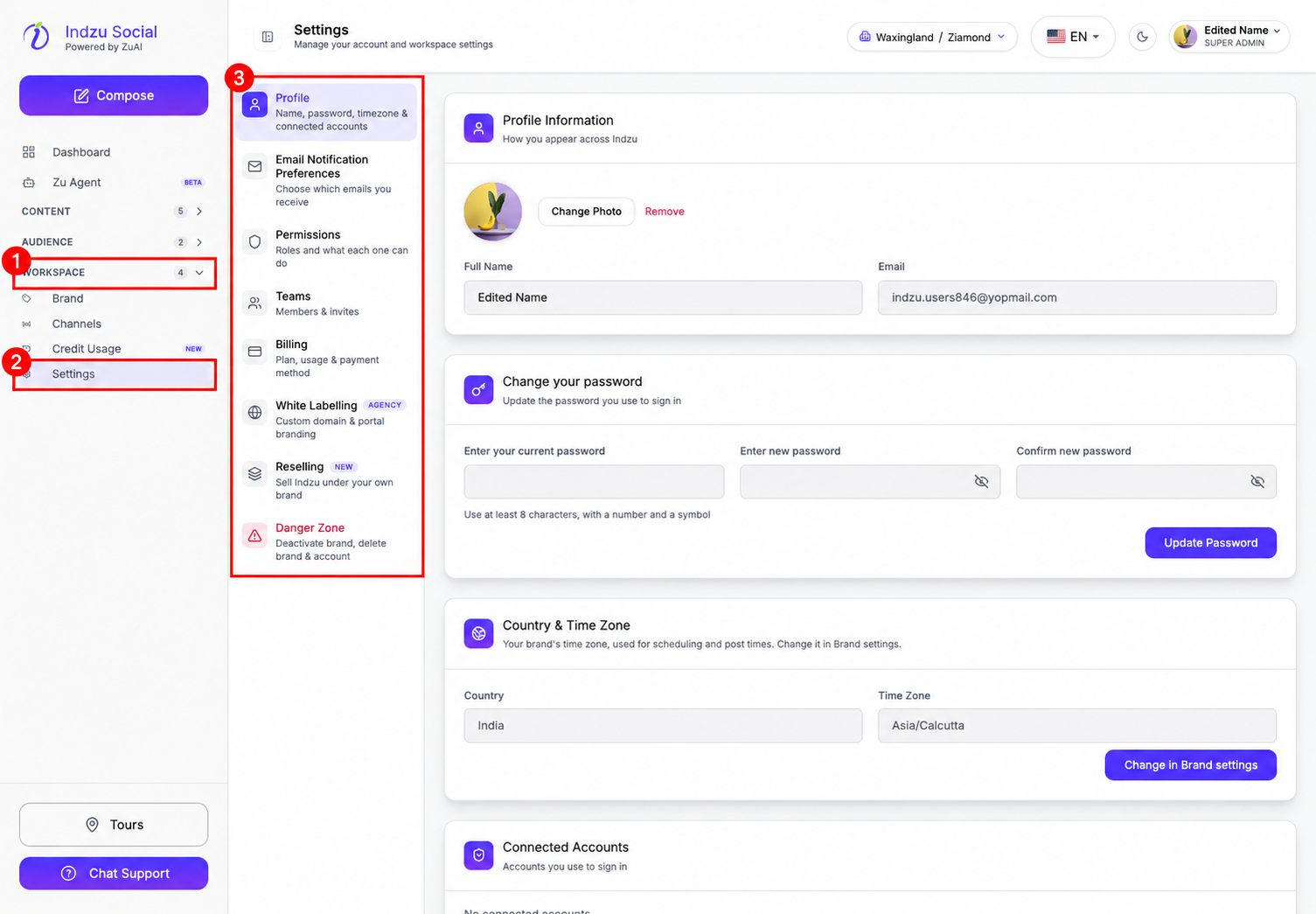Click the Reselling layers icon
This screenshot has height=914, width=1316.
(255, 474)
